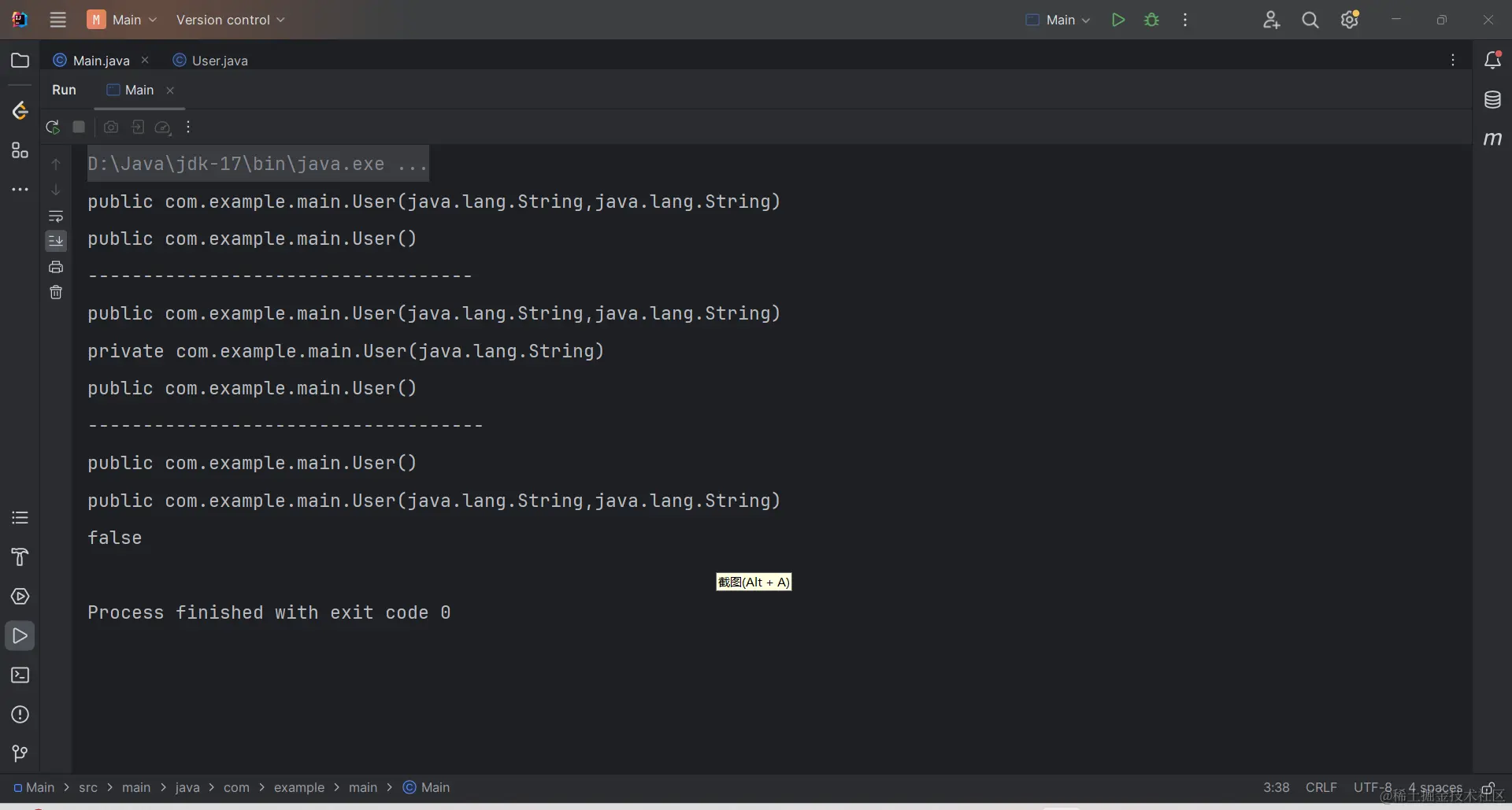Close the Main run tab
Image resolution: width=1512 pixels, height=810 pixels.
pyautogui.click(x=170, y=91)
